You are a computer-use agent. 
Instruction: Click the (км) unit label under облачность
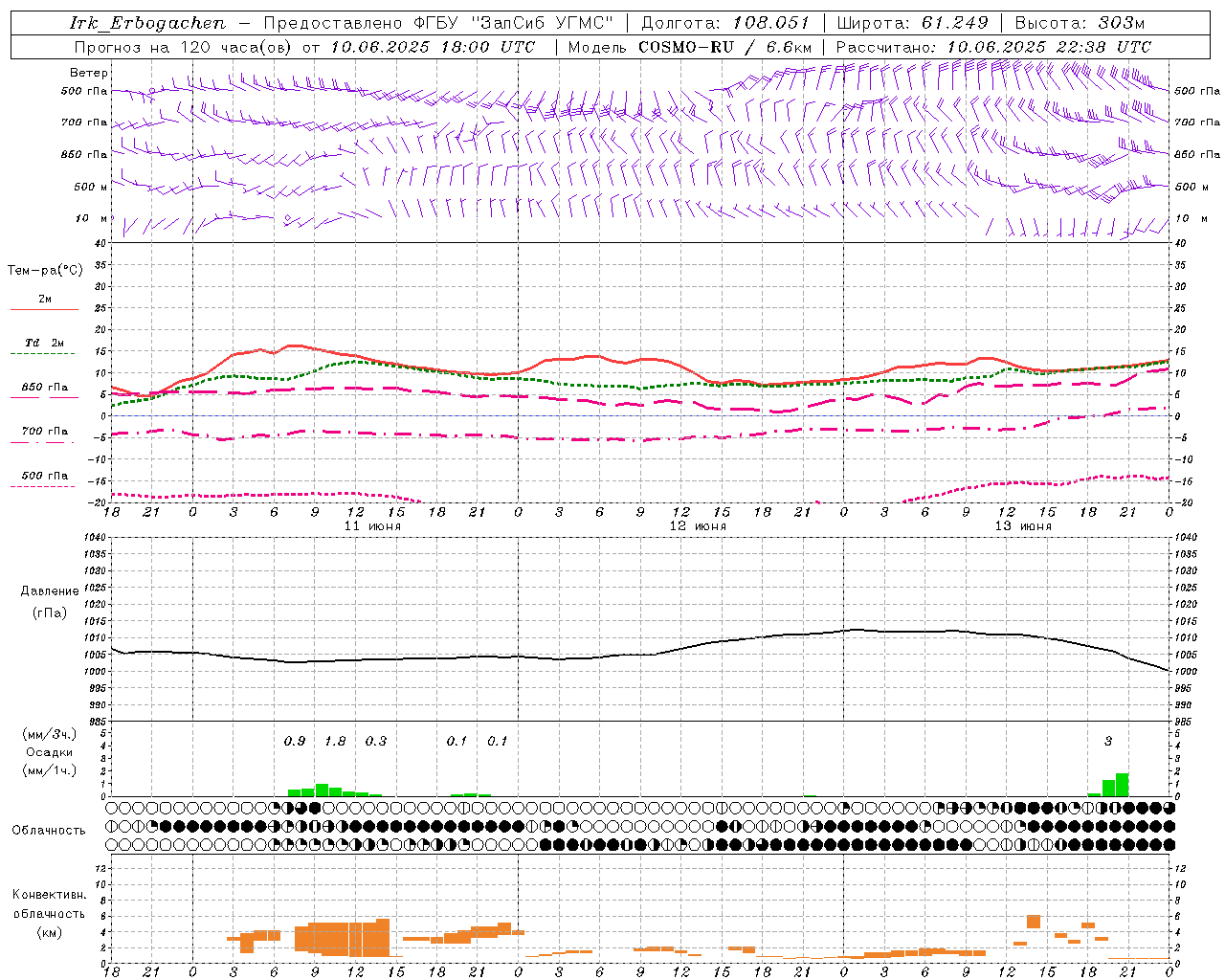(x=49, y=932)
